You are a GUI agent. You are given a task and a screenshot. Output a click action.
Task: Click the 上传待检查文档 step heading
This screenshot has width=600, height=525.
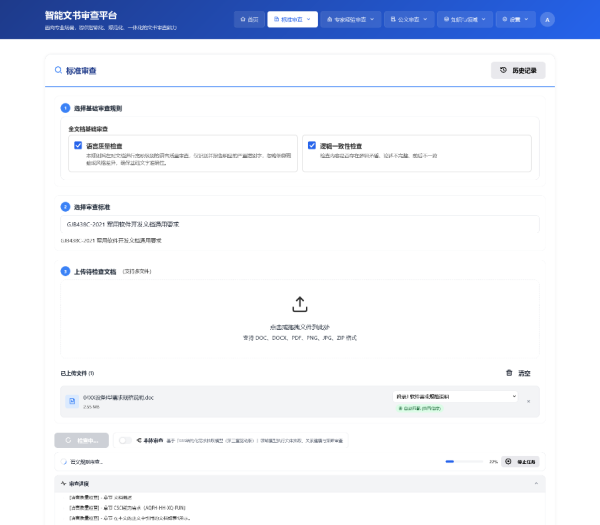[95, 272]
